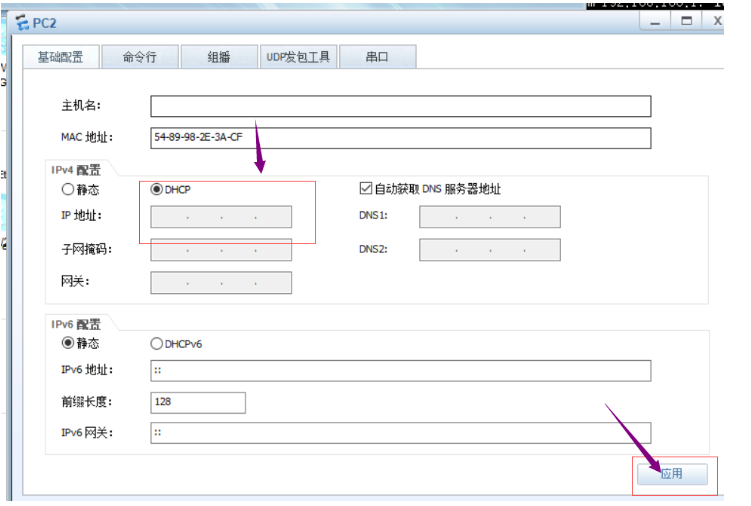Close the PC2 window

pos(716,21)
